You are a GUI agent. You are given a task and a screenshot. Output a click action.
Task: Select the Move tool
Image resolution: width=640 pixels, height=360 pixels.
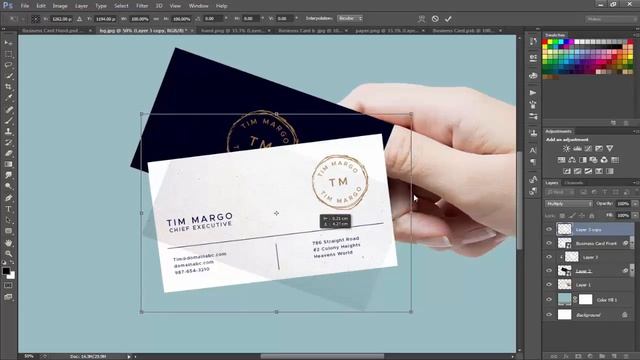[8, 43]
